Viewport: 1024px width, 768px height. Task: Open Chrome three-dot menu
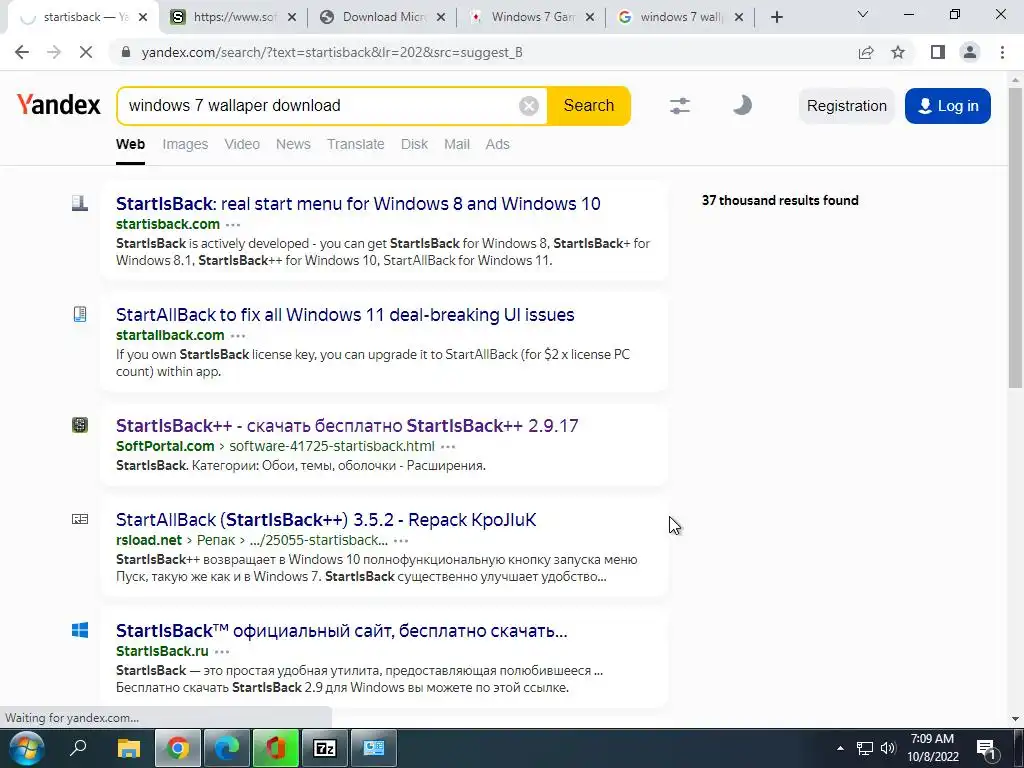[x=1002, y=52]
